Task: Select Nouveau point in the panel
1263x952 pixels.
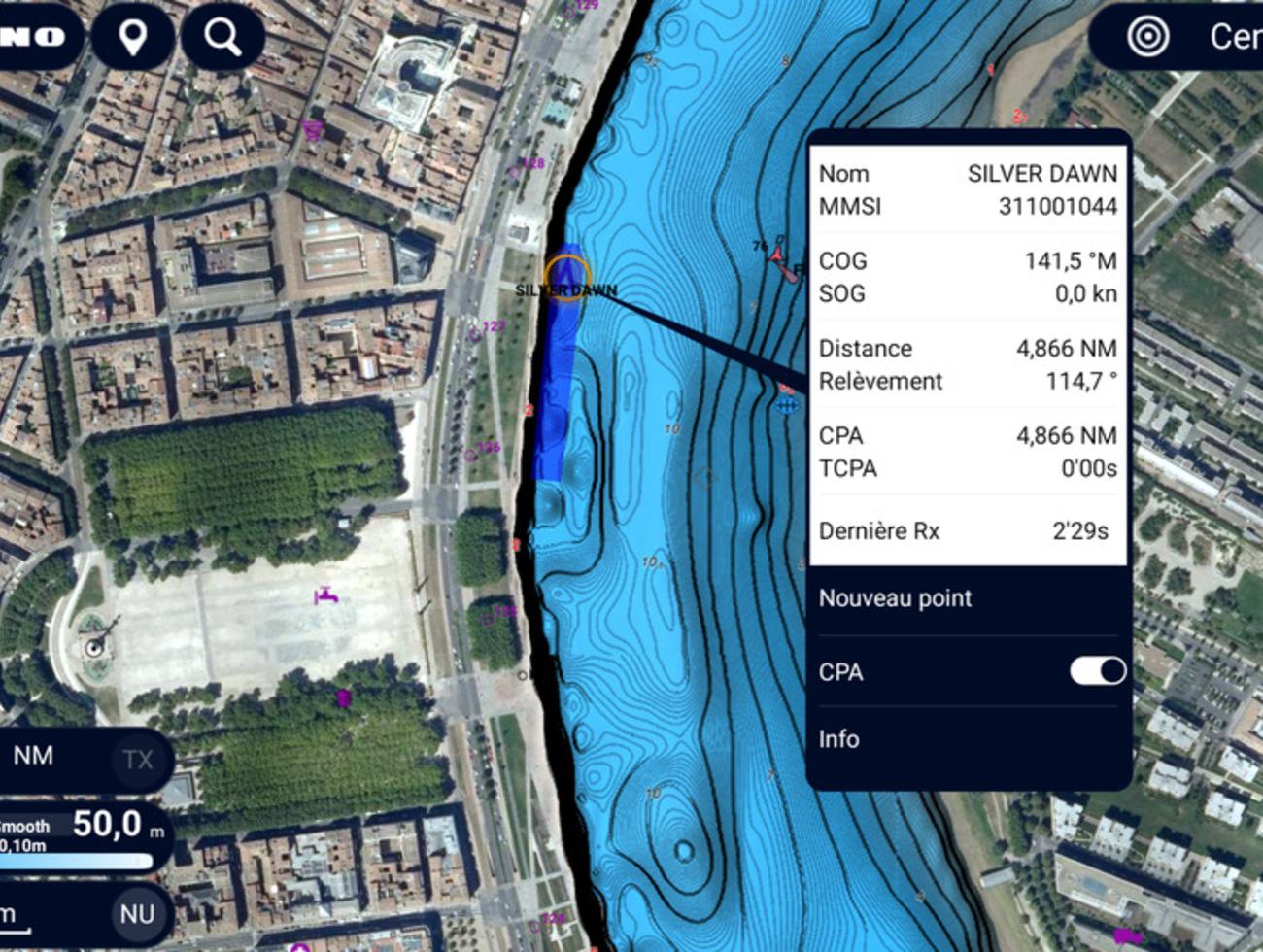Action: (895, 598)
